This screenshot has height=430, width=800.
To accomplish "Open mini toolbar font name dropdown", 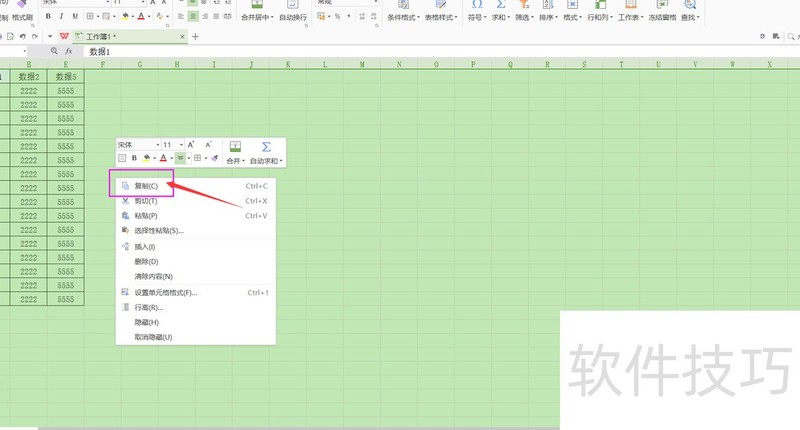I will coord(158,145).
